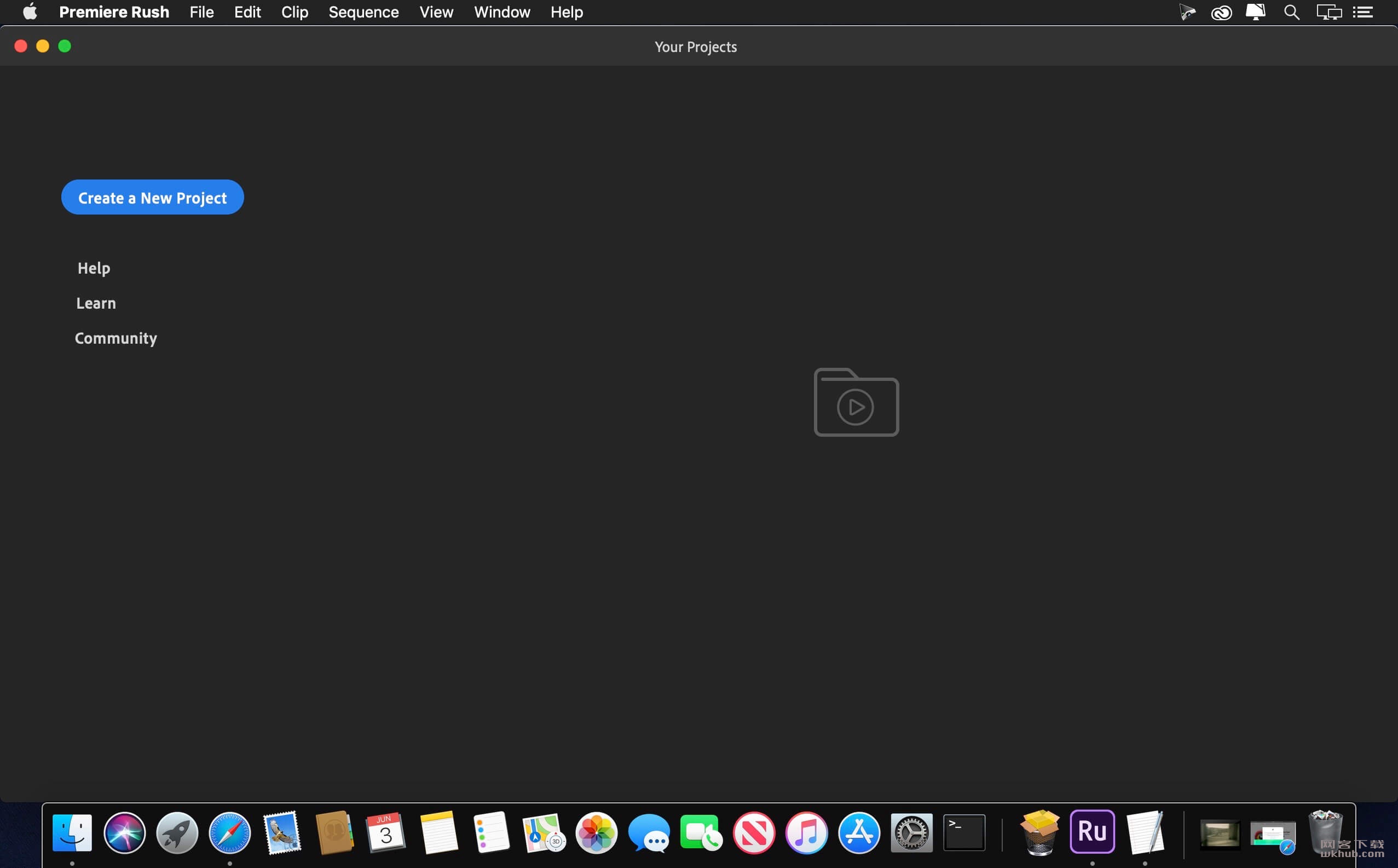Open the Premiere Rush app menu
This screenshot has height=868, width=1398.
click(114, 12)
